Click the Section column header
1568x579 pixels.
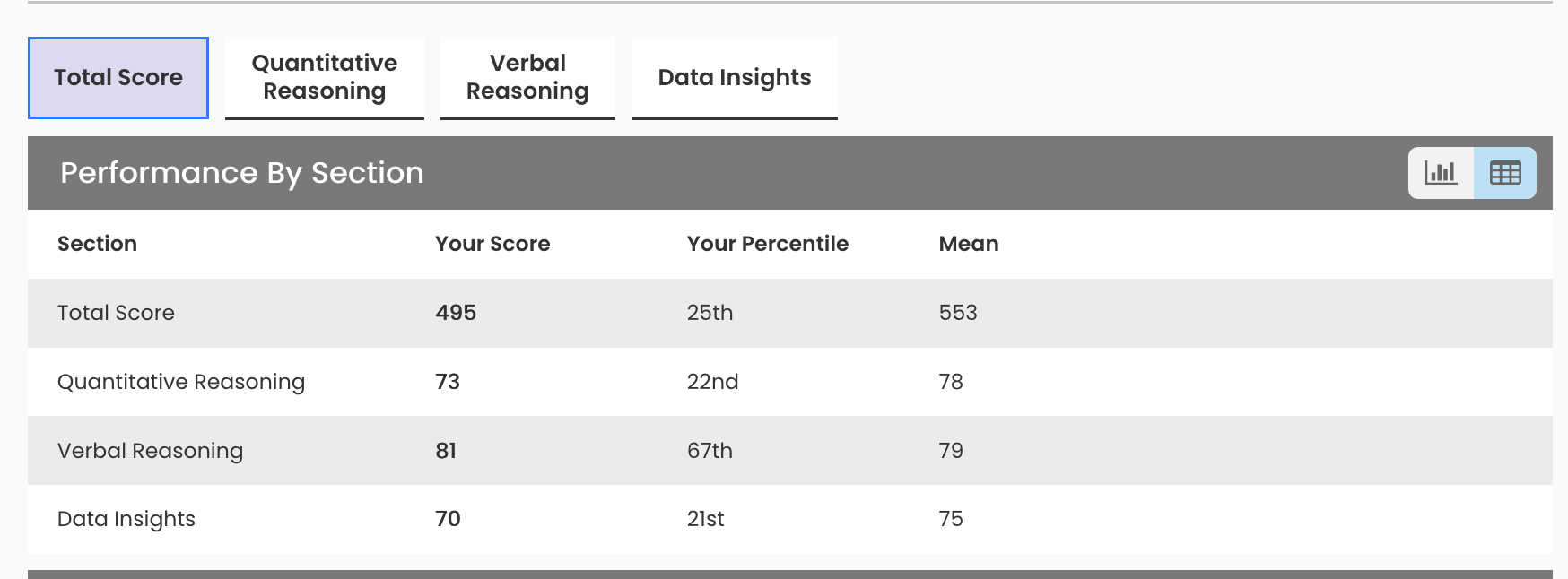(97, 244)
